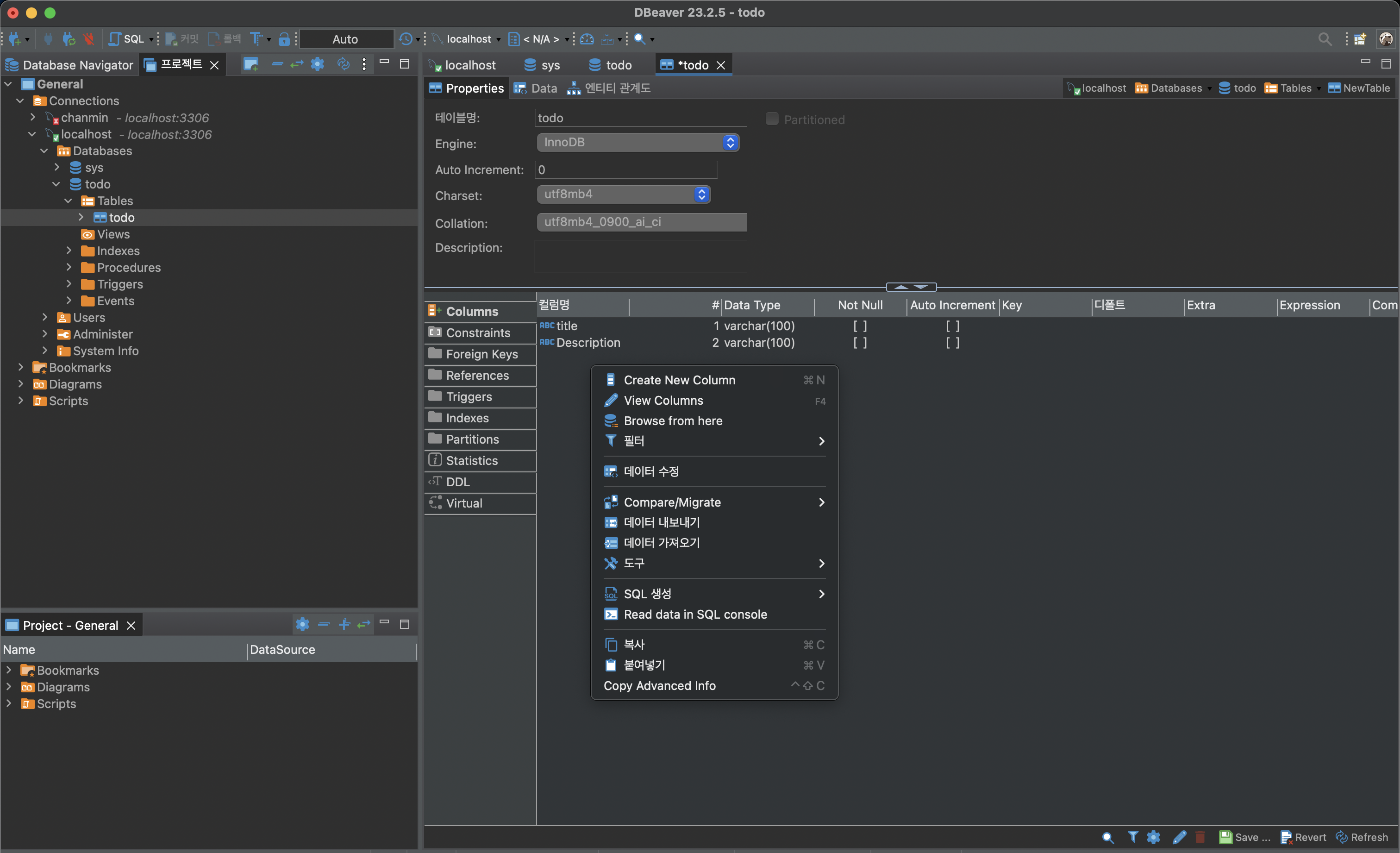Expand the Indexes folder in navigator
The width and height of the screenshot is (1400, 853).
click(69, 251)
